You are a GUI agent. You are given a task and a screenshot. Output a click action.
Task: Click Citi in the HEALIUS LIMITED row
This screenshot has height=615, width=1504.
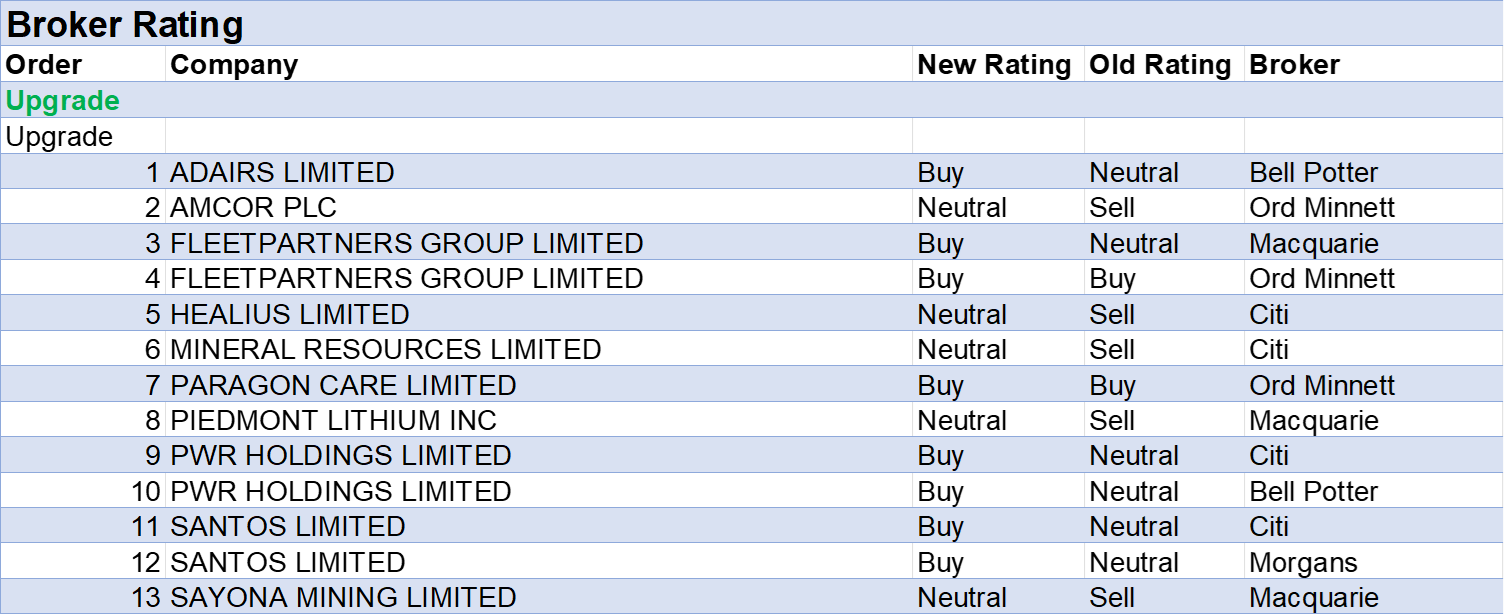coord(1269,314)
